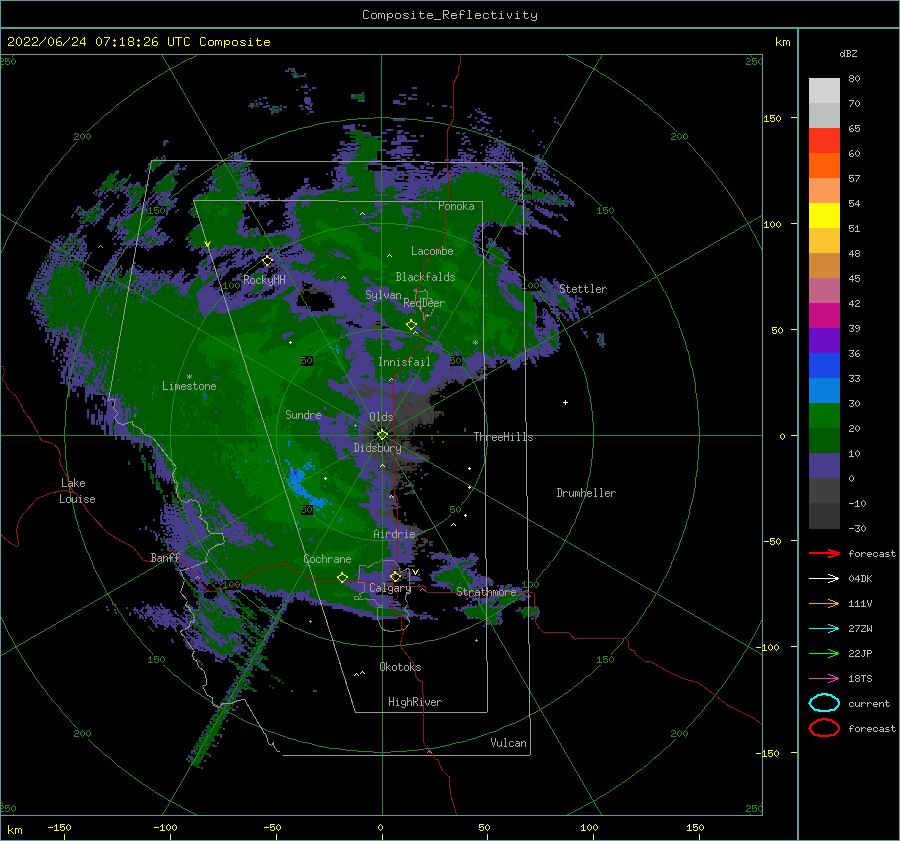Click the Olds city label
Image resolution: width=900 pixels, height=841 pixels.
(x=381, y=417)
